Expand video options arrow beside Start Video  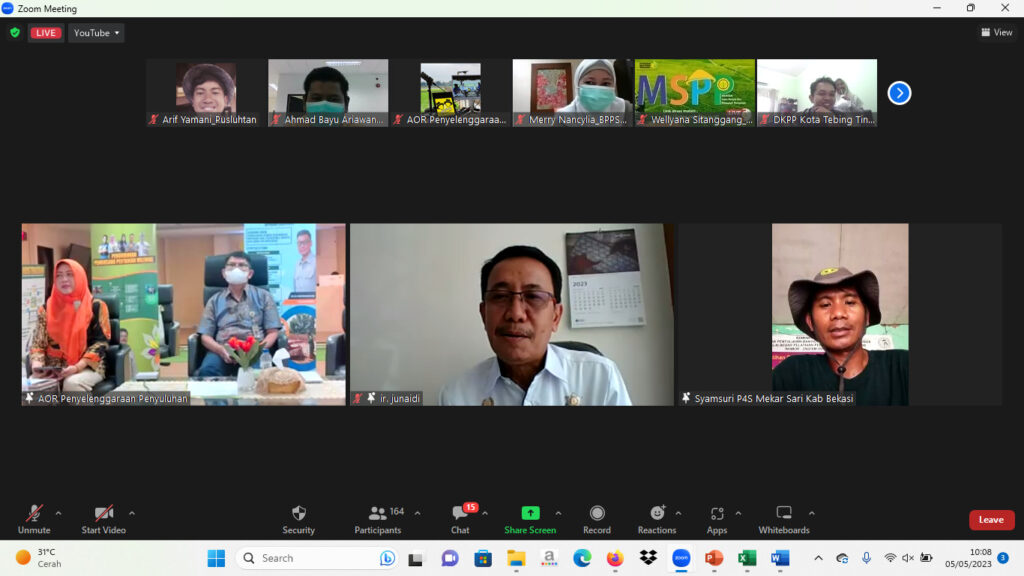[x=132, y=513]
